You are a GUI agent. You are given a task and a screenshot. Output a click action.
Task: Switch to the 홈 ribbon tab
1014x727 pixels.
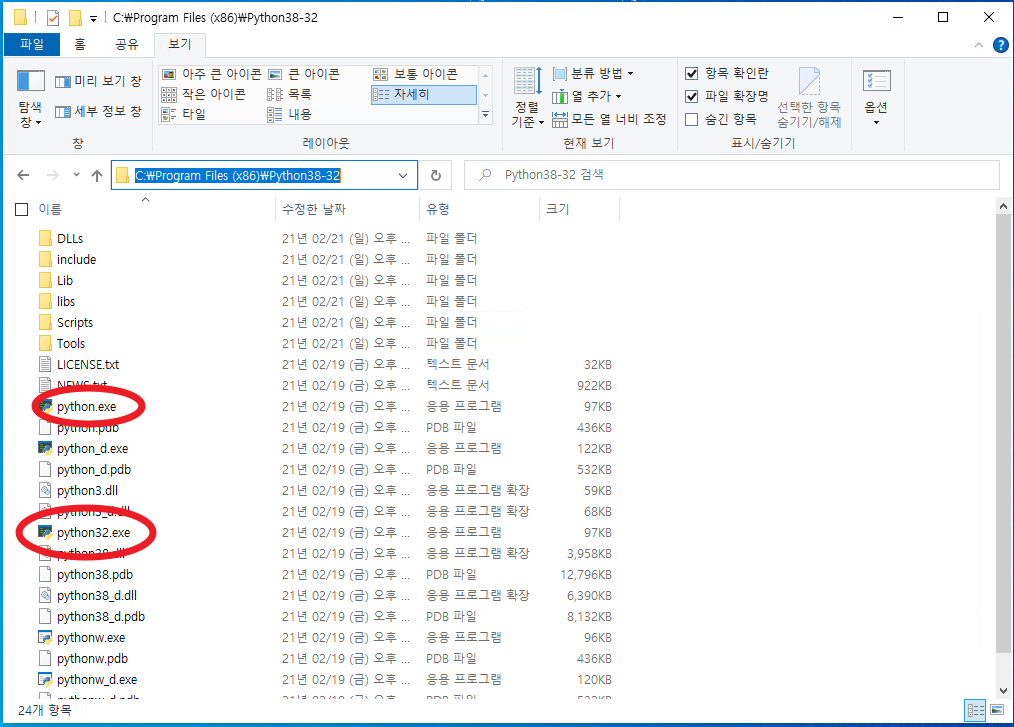[80, 44]
